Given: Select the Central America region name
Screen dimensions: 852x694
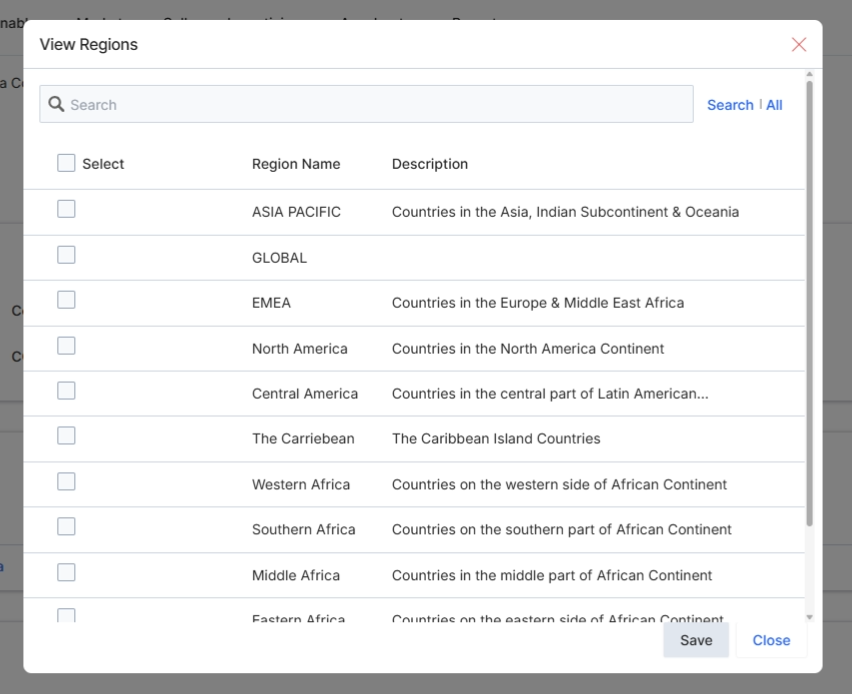Looking at the screenshot, I should (305, 393).
